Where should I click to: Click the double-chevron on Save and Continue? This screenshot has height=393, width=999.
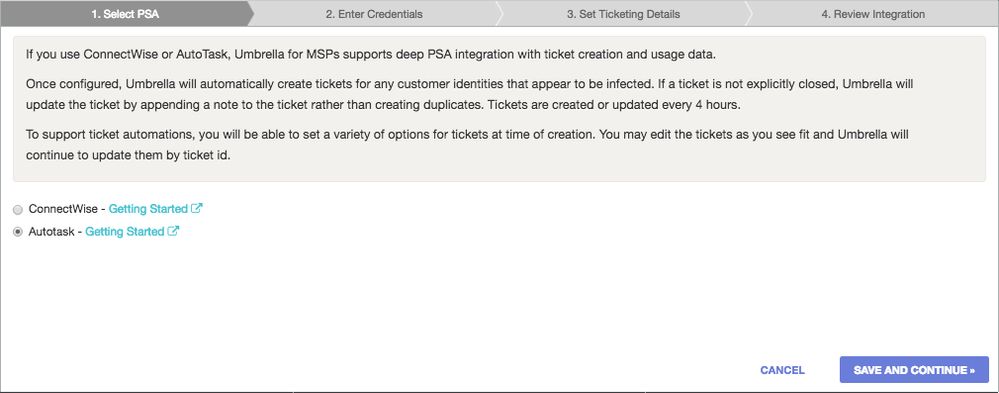(972, 370)
